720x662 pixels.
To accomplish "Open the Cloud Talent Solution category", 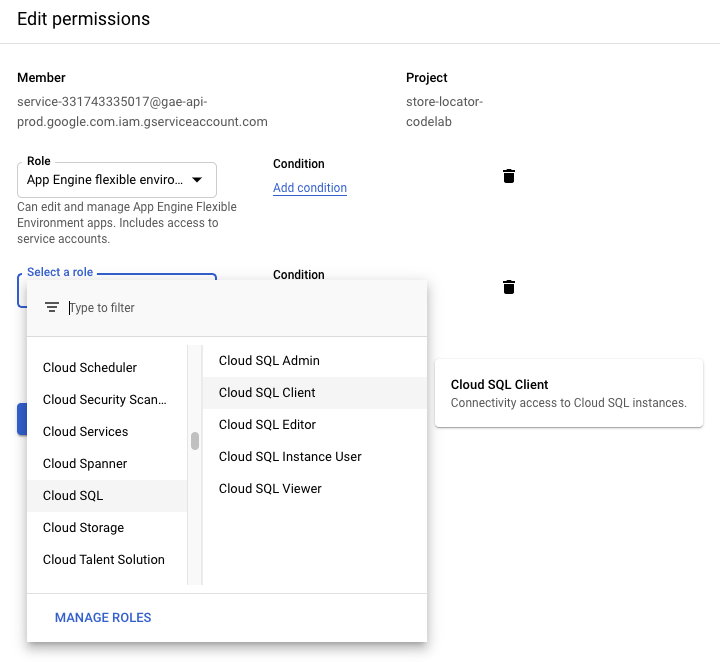I will click(103, 560).
